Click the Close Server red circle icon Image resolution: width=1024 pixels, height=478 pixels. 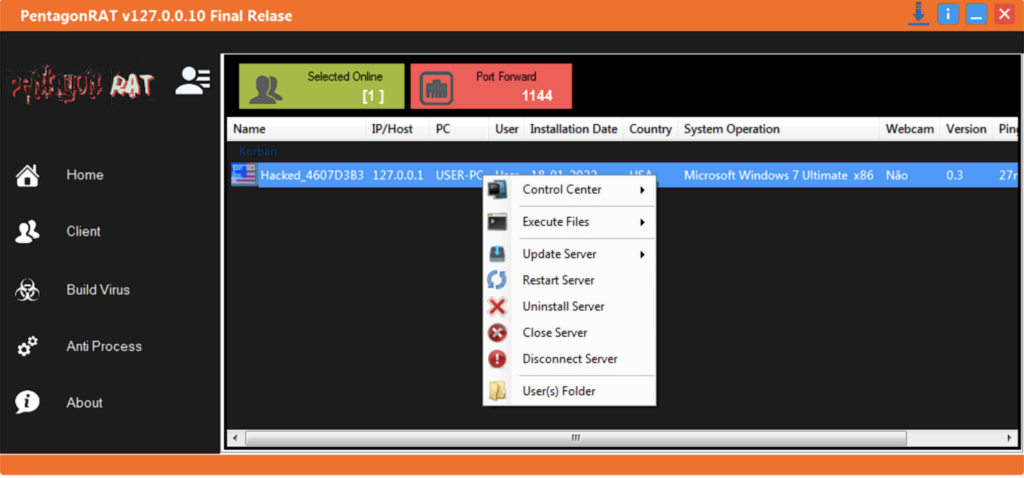pyautogui.click(x=498, y=333)
